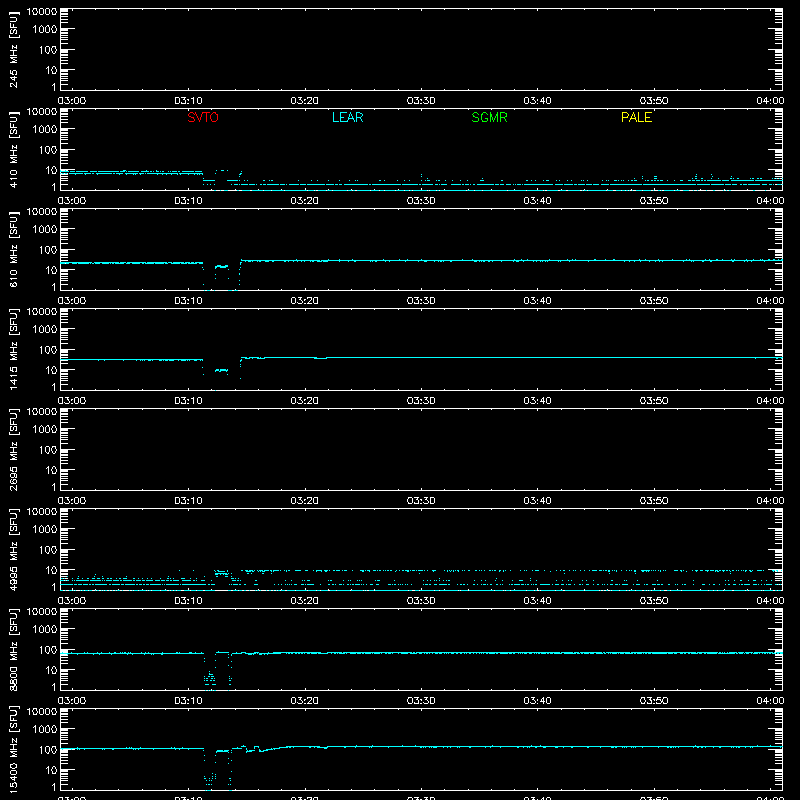Click the yellow PALE station label
Image resolution: width=800 pixels, height=800 pixels.
click(x=636, y=117)
